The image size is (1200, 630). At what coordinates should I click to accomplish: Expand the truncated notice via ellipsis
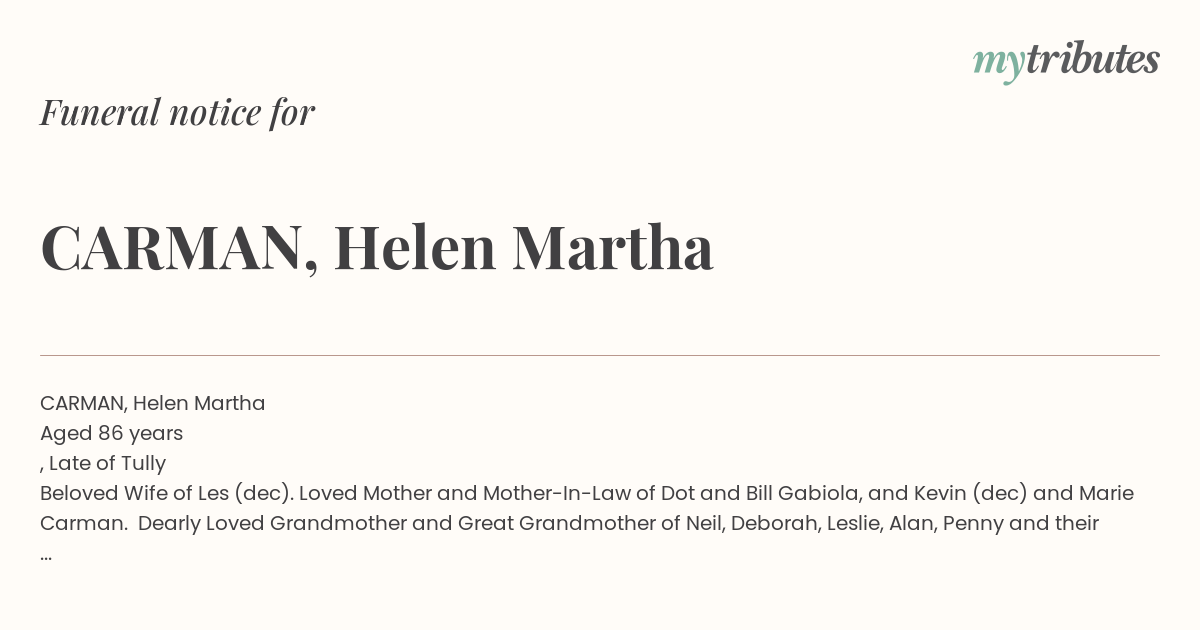(46, 556)
